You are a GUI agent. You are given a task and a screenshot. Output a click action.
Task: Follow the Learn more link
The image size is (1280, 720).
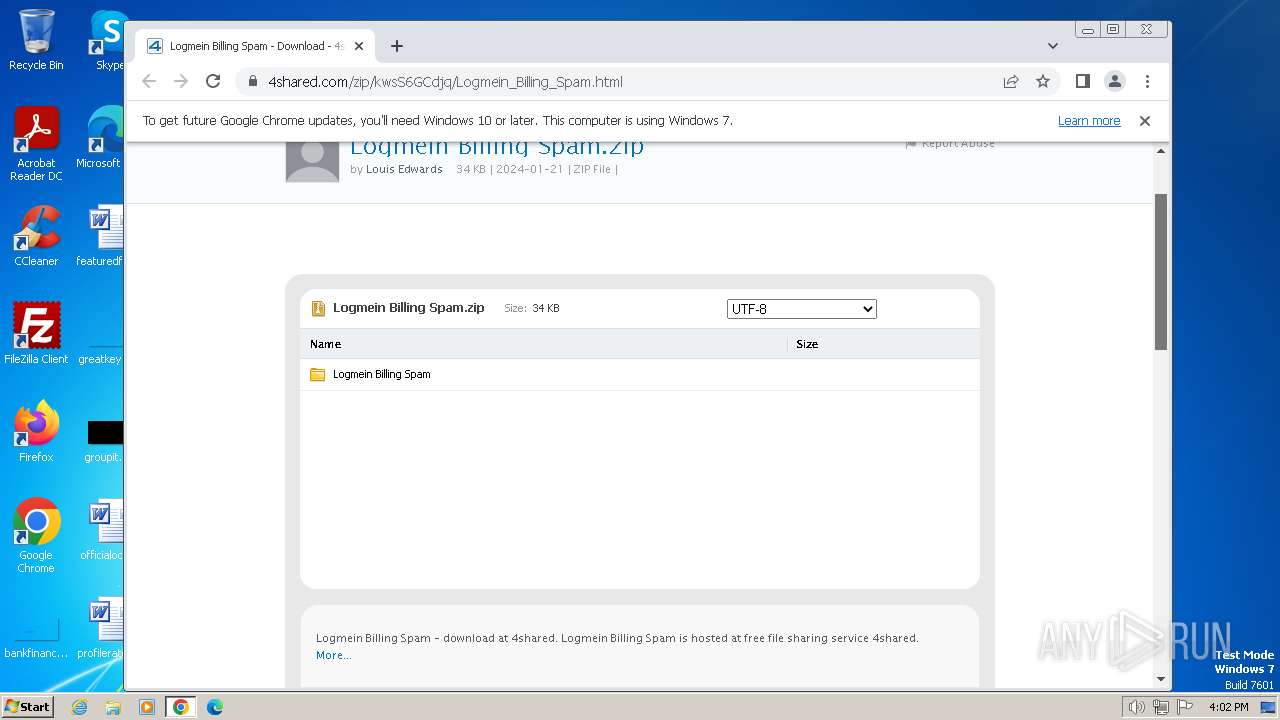point(1089,121)
